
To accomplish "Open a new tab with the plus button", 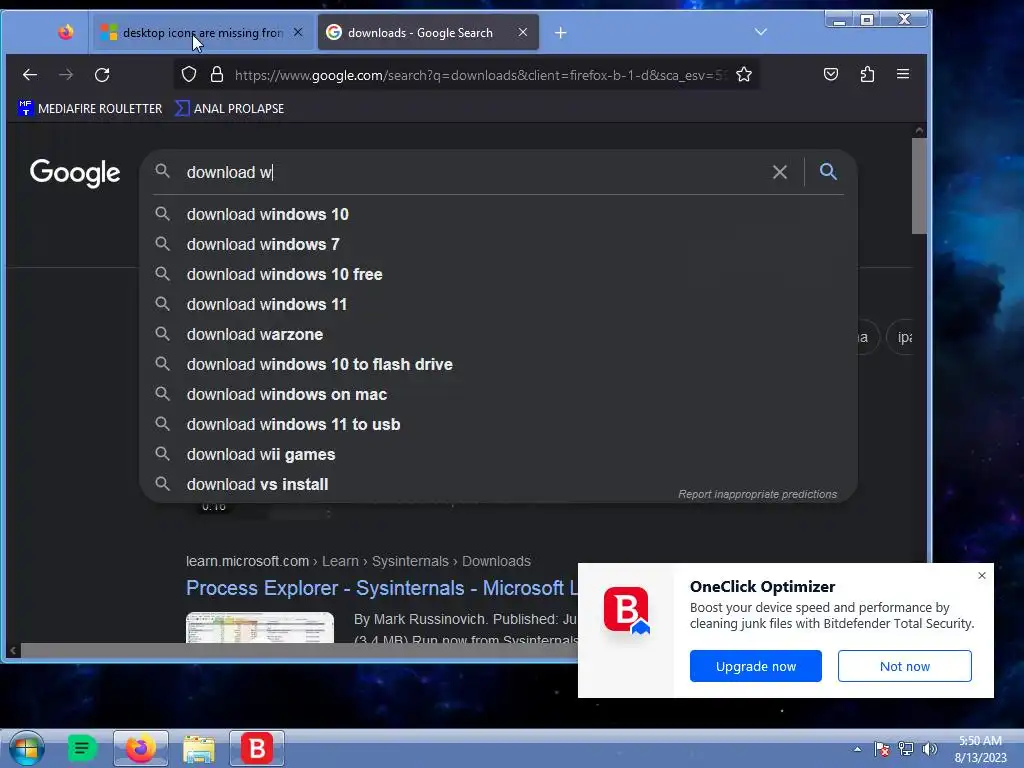I will click(560, 33).
